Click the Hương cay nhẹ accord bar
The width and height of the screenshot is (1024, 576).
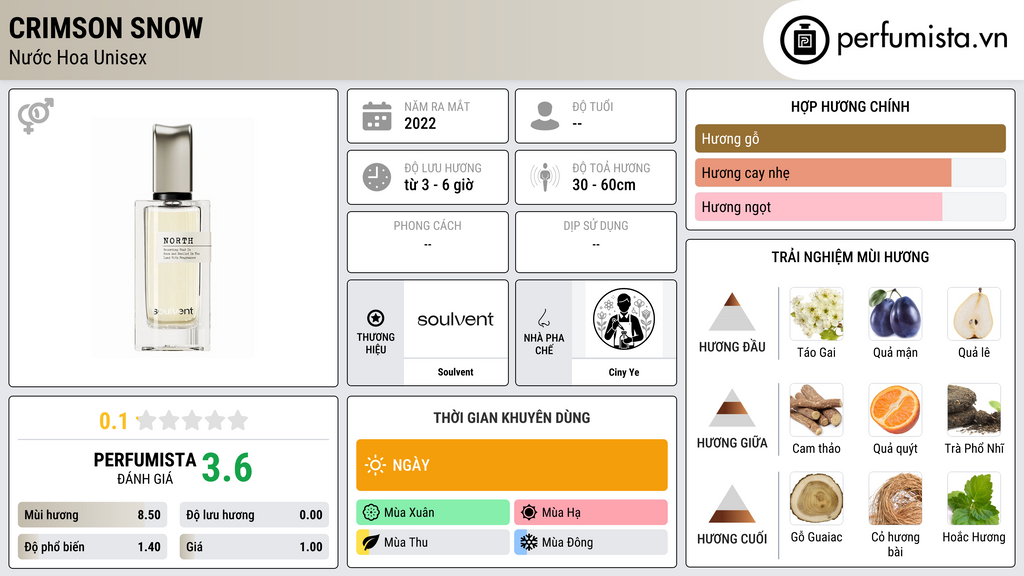(x=850, y=172)
